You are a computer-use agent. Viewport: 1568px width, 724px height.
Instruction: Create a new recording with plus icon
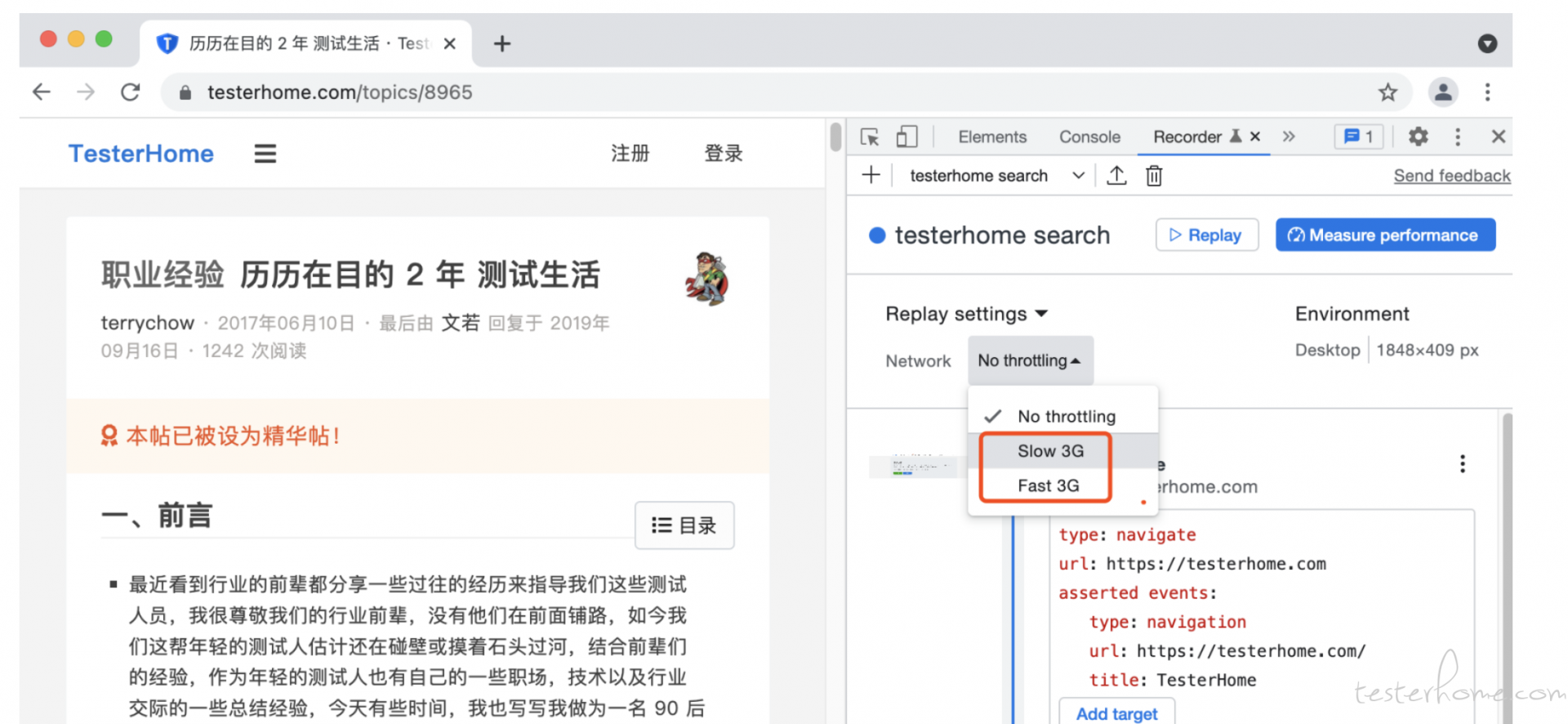tap(871, 175)
